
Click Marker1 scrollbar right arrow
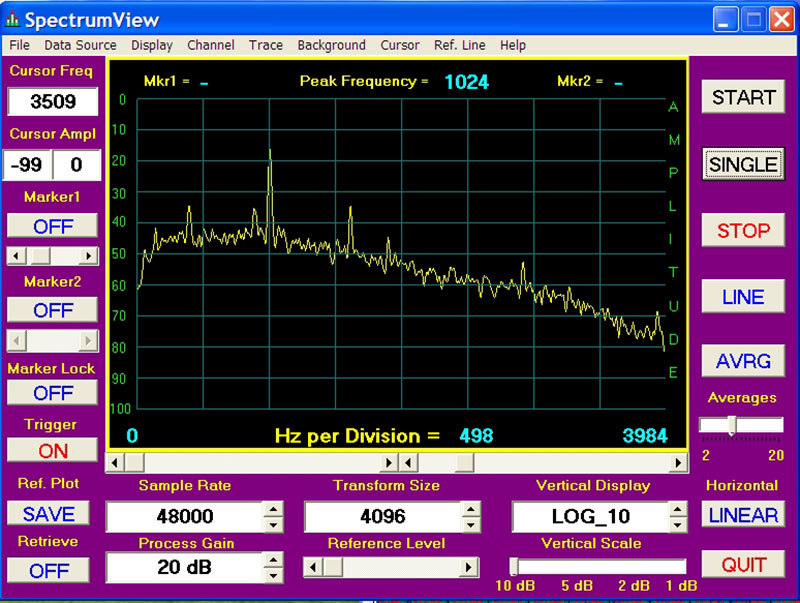(89, 256)
